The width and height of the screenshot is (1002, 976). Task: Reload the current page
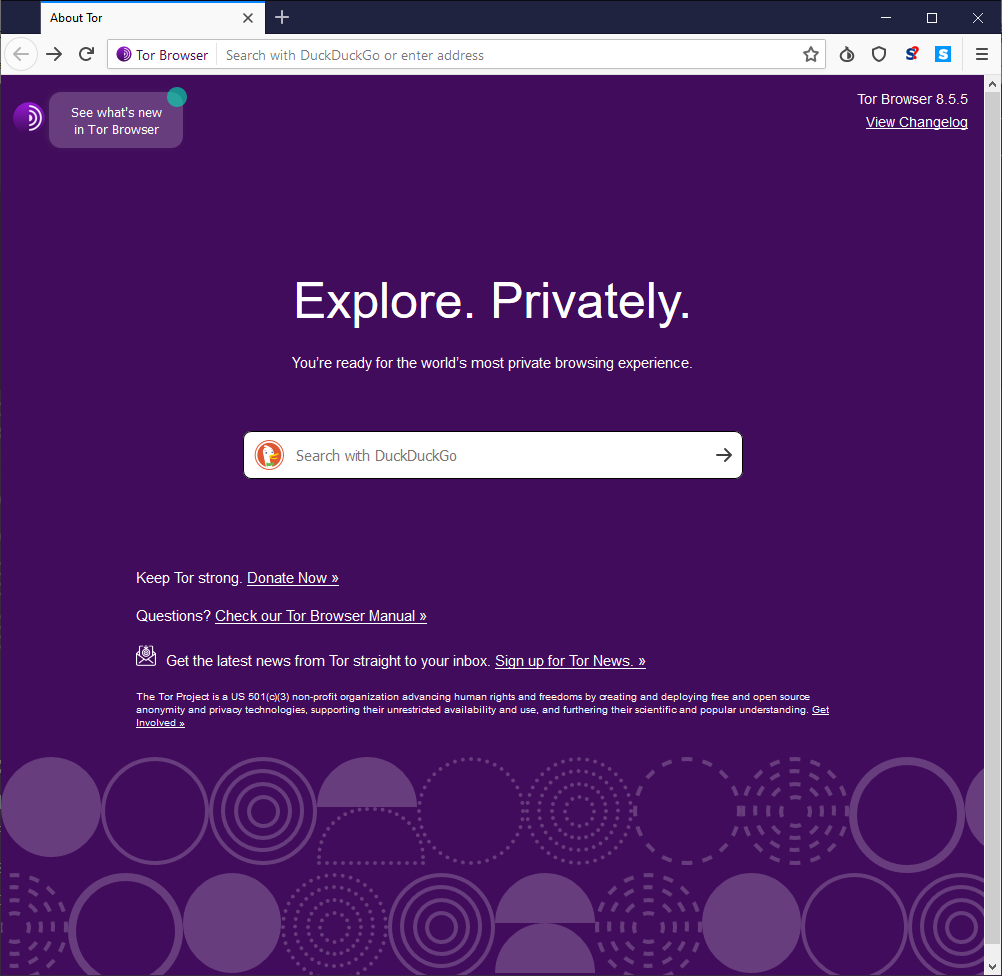coord(87,54)
